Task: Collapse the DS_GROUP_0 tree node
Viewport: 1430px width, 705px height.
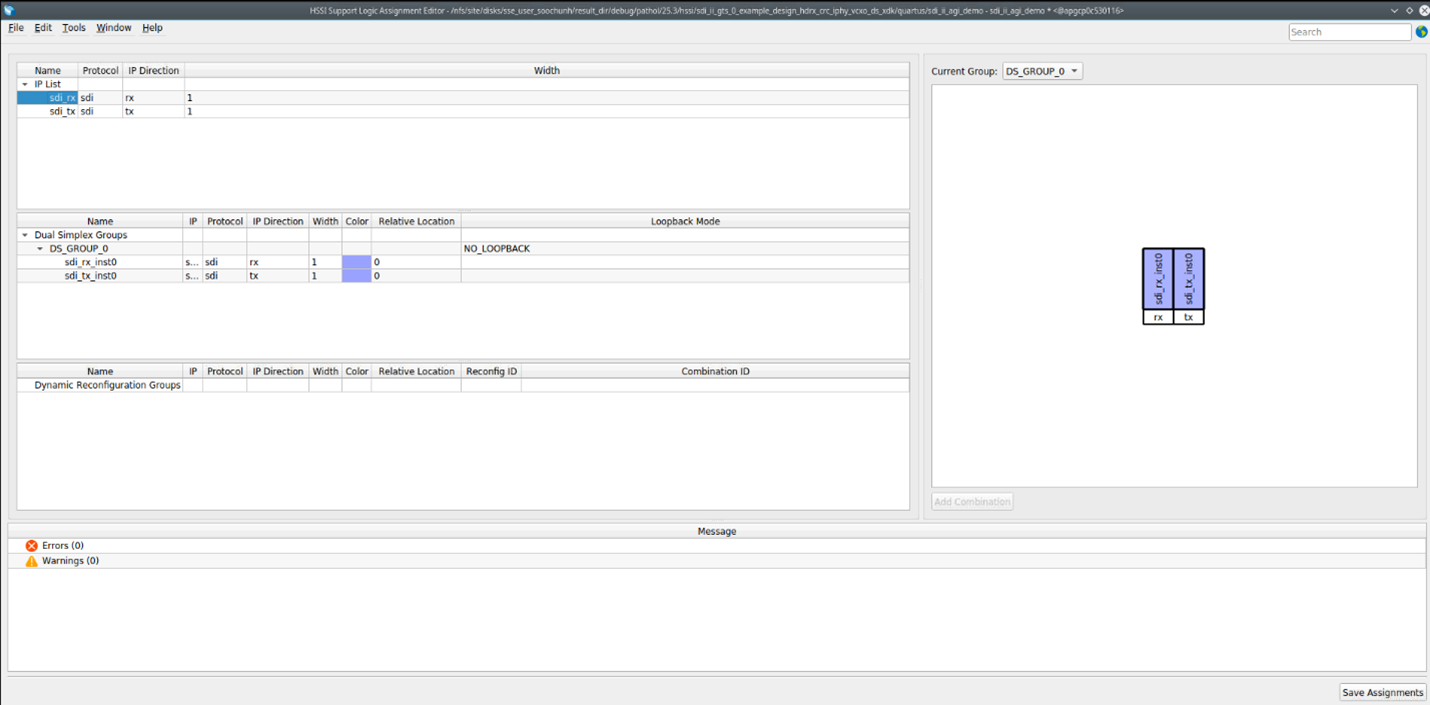Action: (x=40, y=248)
